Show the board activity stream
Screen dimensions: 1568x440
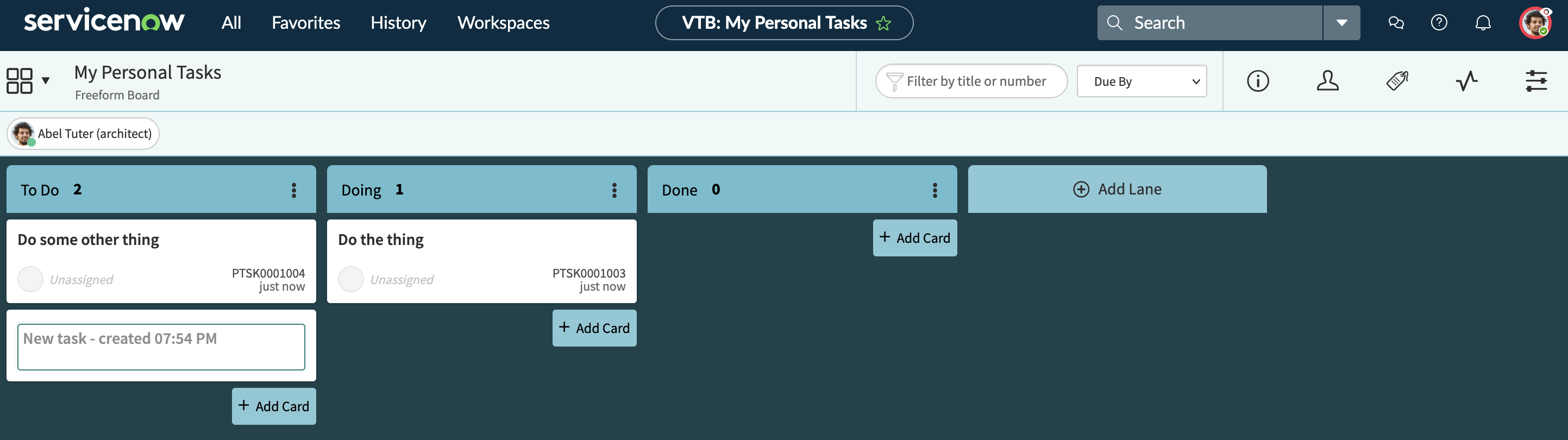click(1466, 81)
